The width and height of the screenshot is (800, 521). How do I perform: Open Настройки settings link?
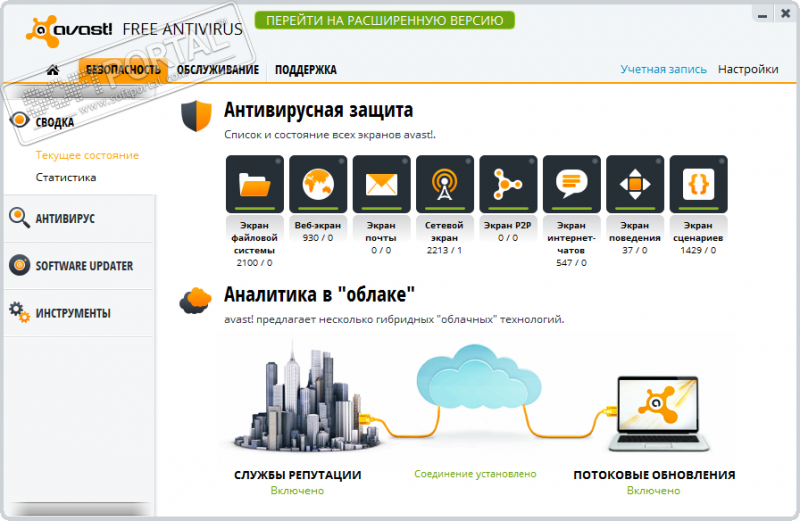748,69
